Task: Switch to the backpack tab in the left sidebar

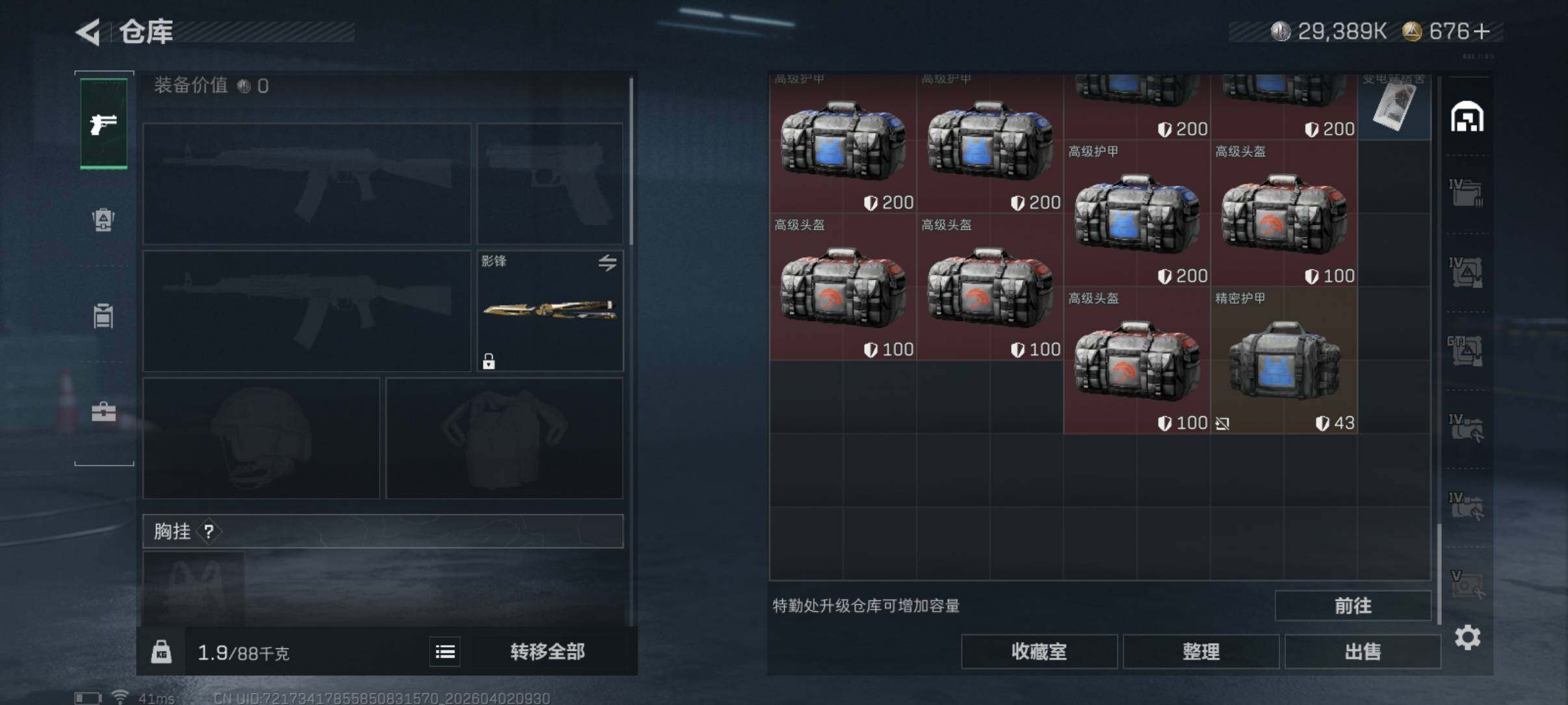Action: (x=103, y=220)
